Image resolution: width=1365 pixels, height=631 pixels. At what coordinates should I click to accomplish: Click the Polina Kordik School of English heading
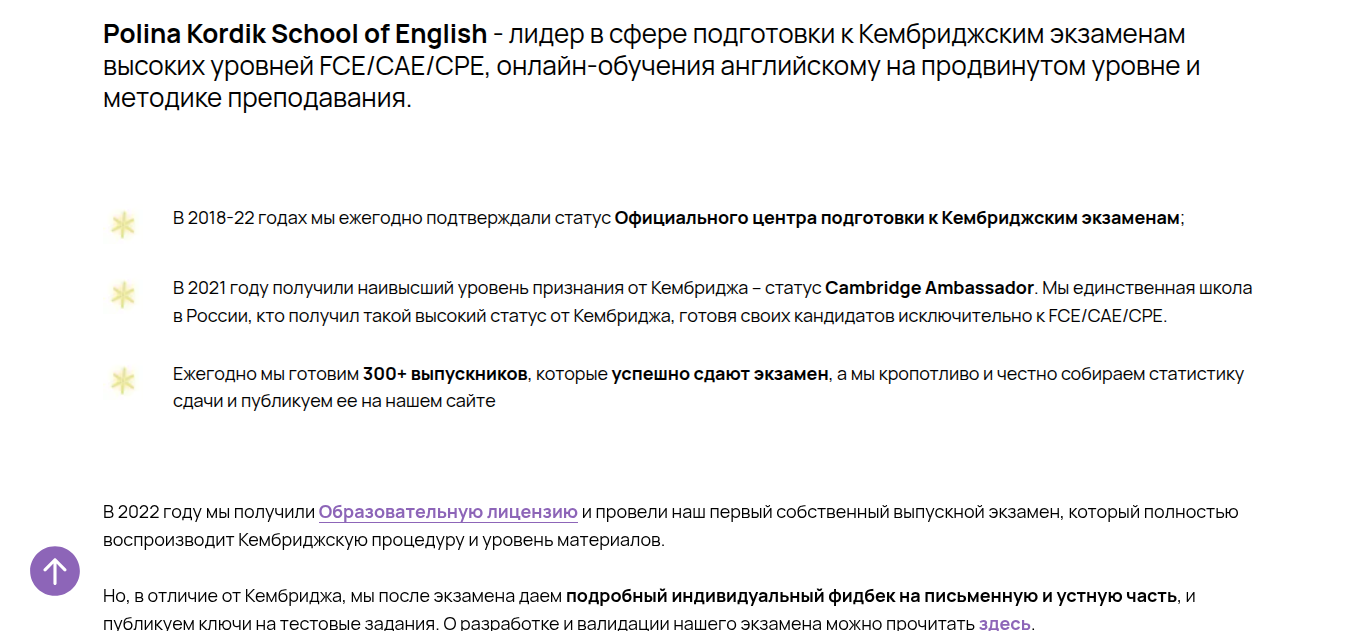[x=294, y=34]
